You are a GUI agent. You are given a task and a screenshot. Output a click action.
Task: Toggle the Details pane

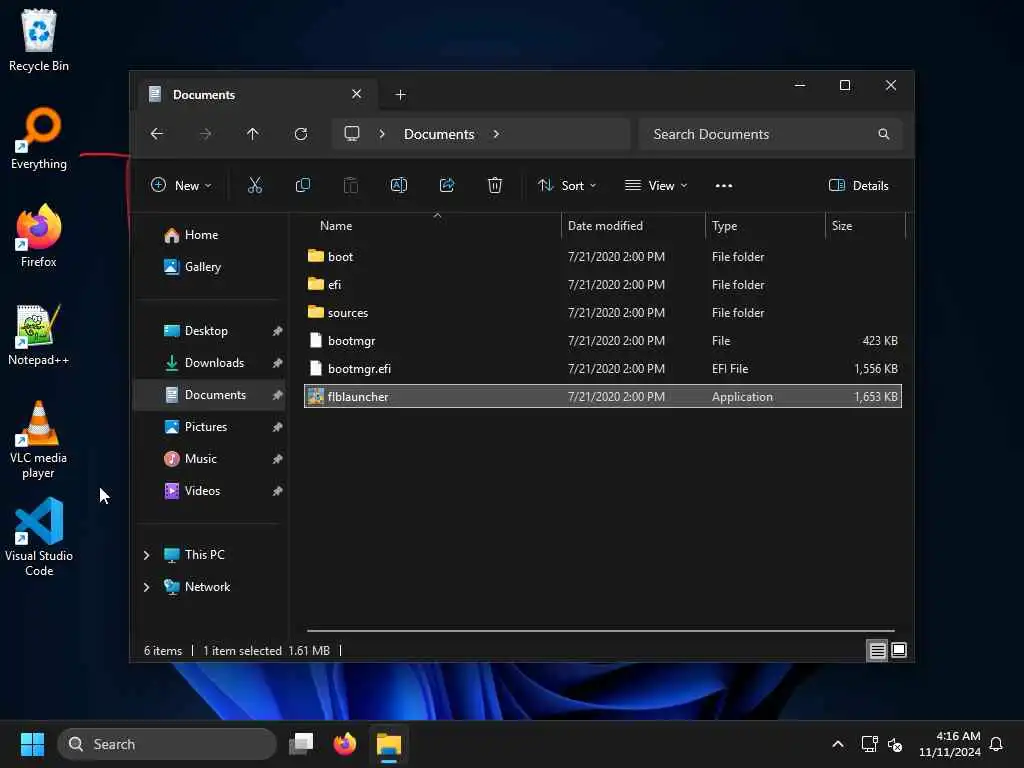point(859,185)
